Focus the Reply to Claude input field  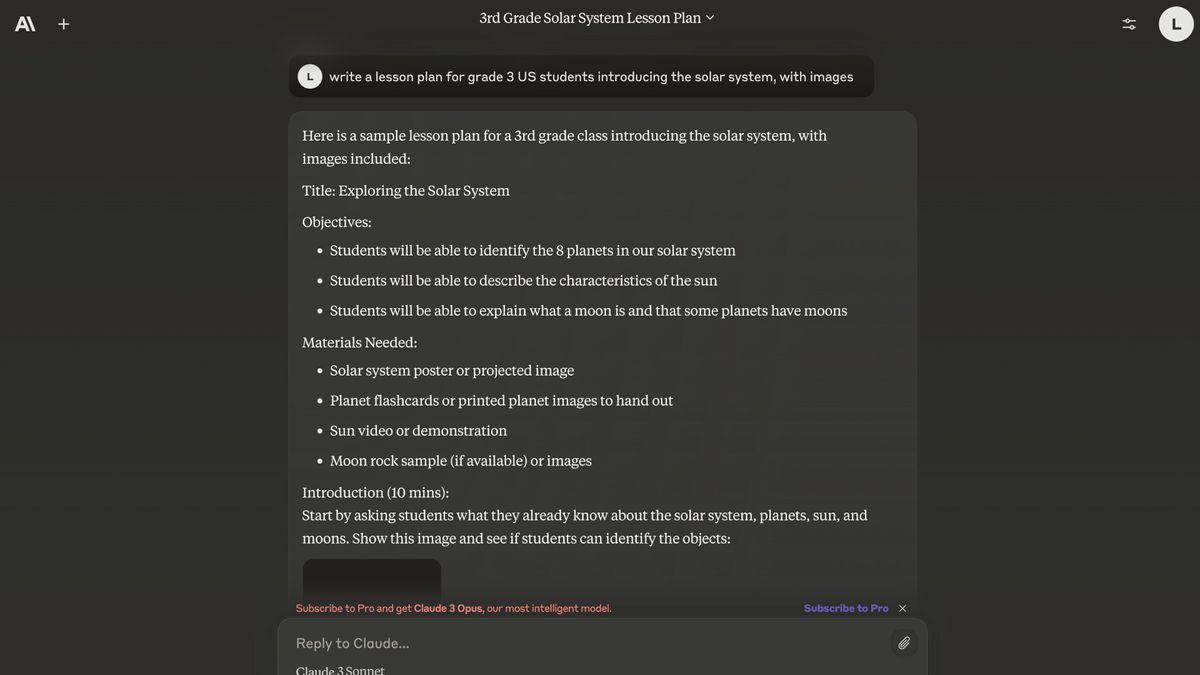(580, 643)
